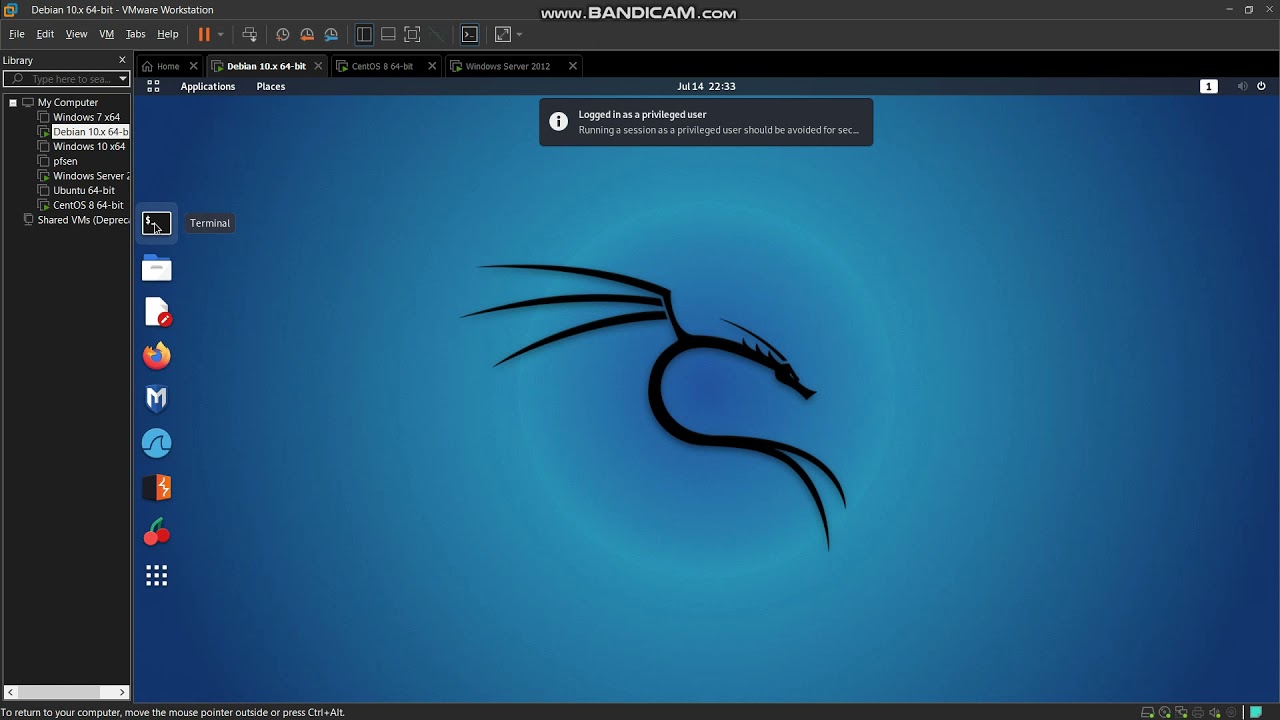The image size is (1280, 720).
Task: Take a snapshot of this virtual machine
Action: (x=283, y=34)
